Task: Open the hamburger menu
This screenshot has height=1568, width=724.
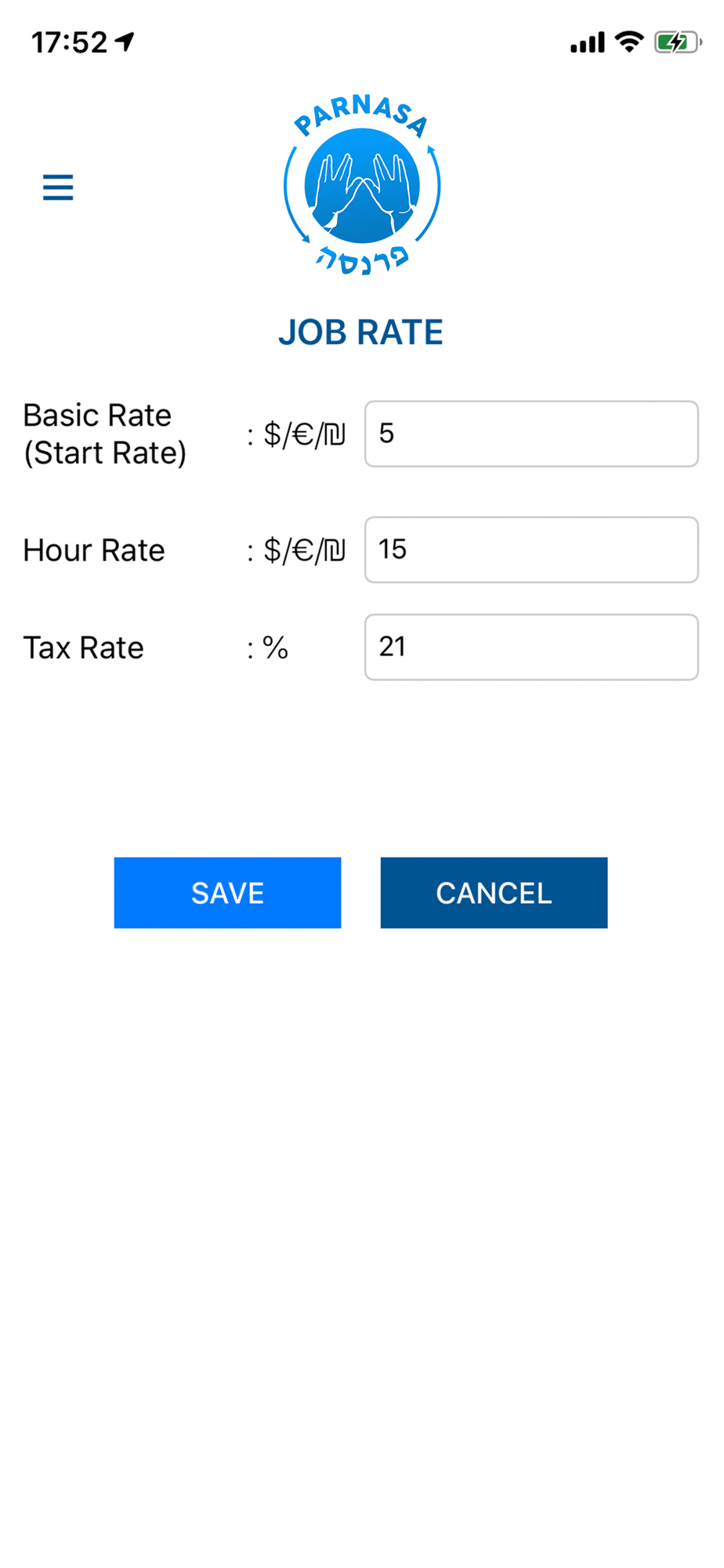Action: tap(58, 187)
